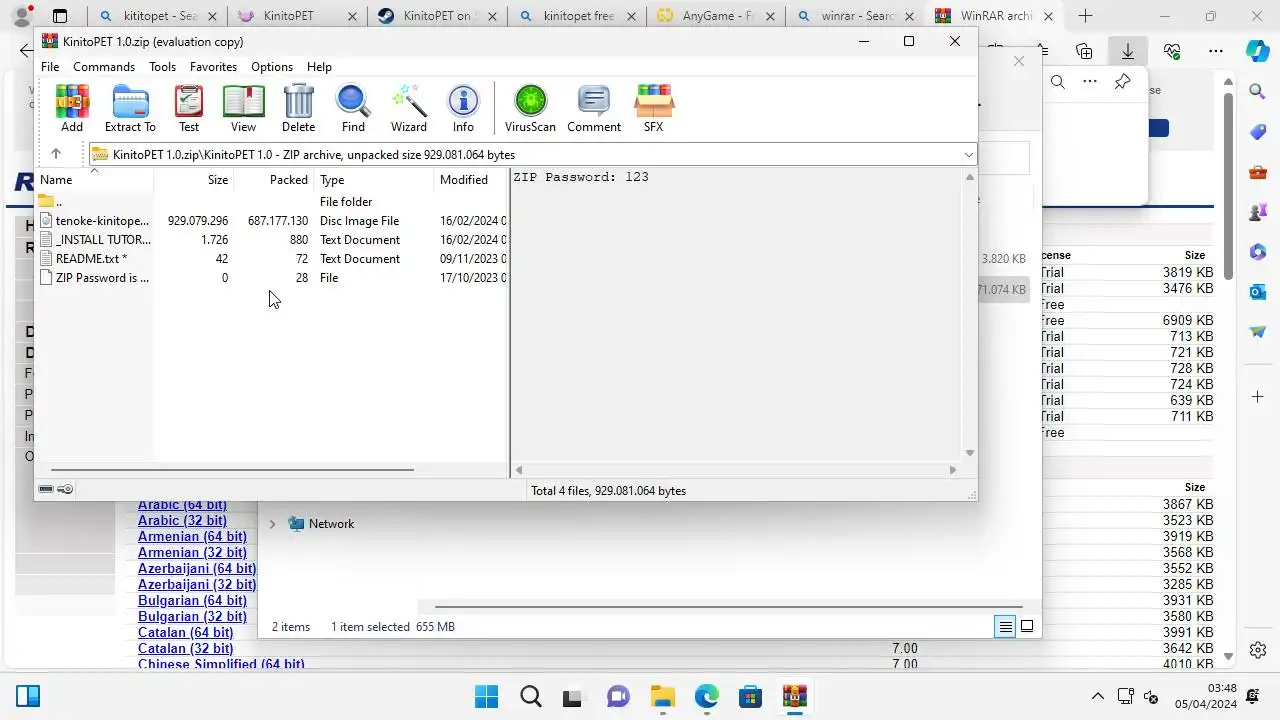
Task: Click the Delete trash icon
Action: (298, 108)
